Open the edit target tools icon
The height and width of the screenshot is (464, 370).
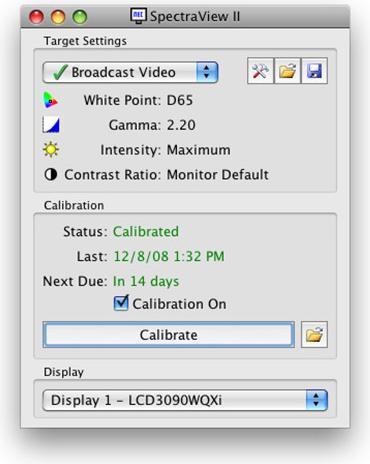tap(260, 71)
